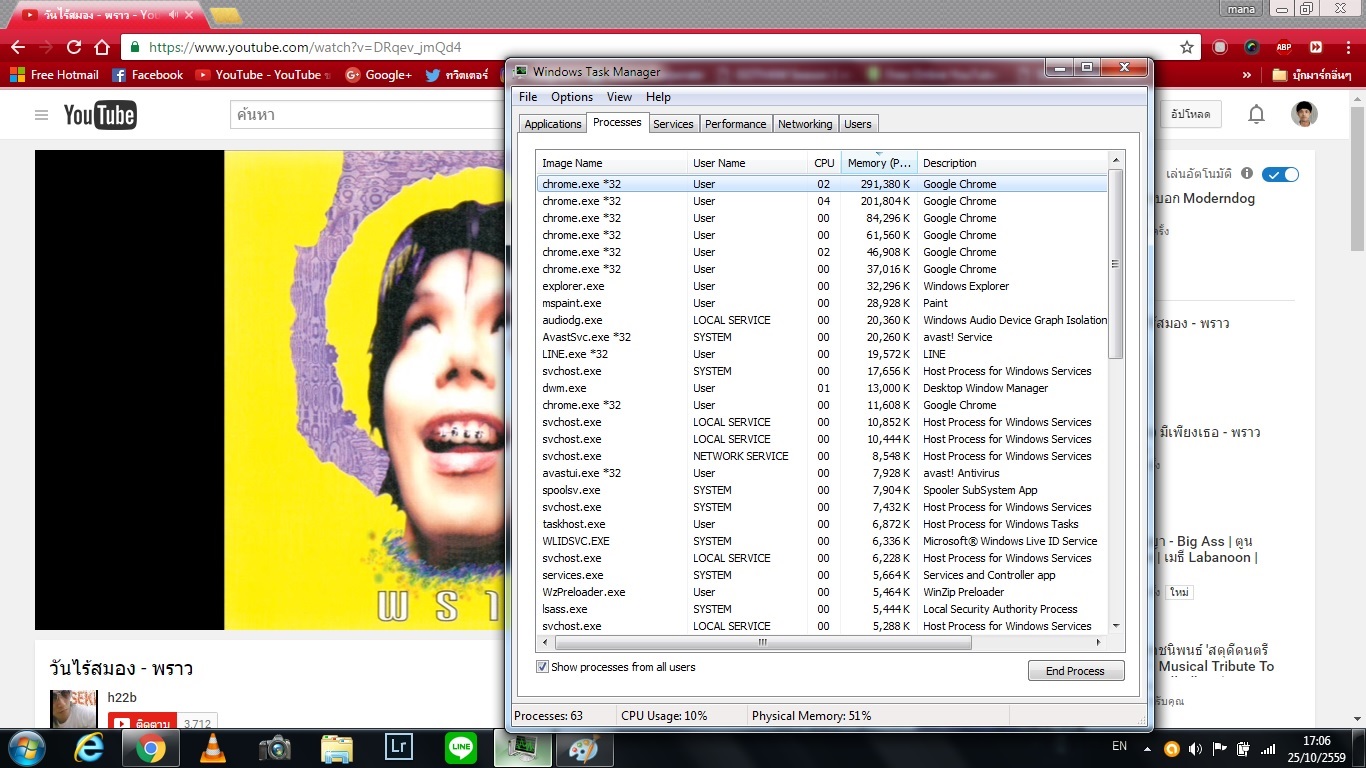Sort processes by User Name column

(x=747, y=163)
